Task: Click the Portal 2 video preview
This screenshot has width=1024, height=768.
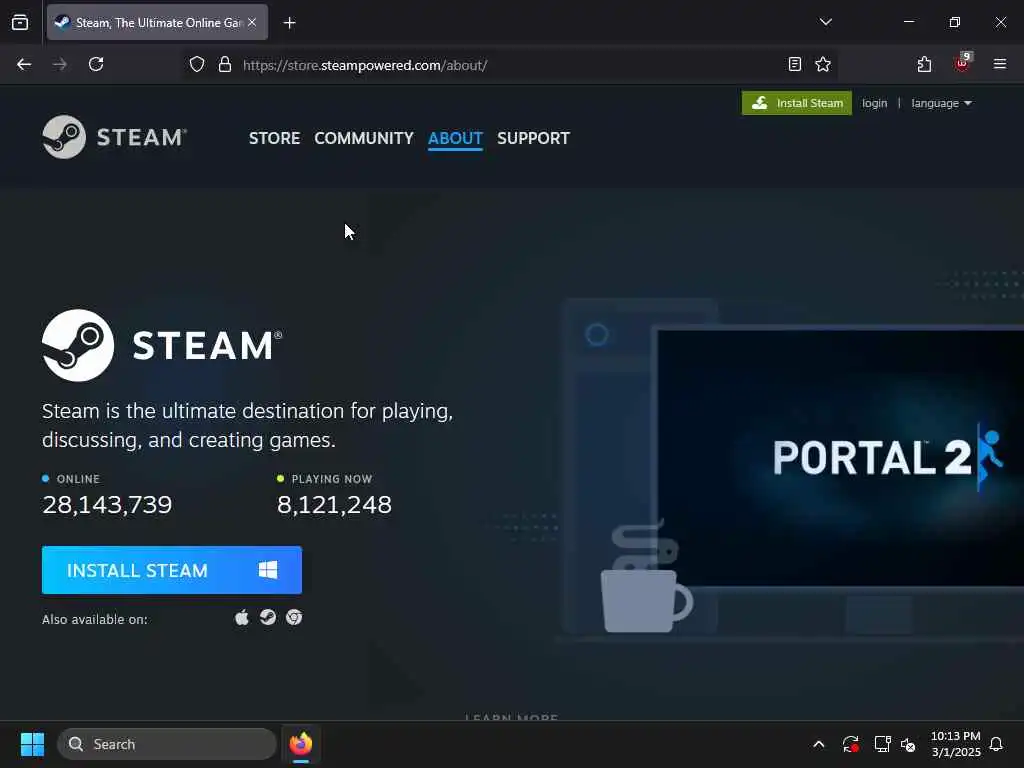Action: tap(840, 457)
